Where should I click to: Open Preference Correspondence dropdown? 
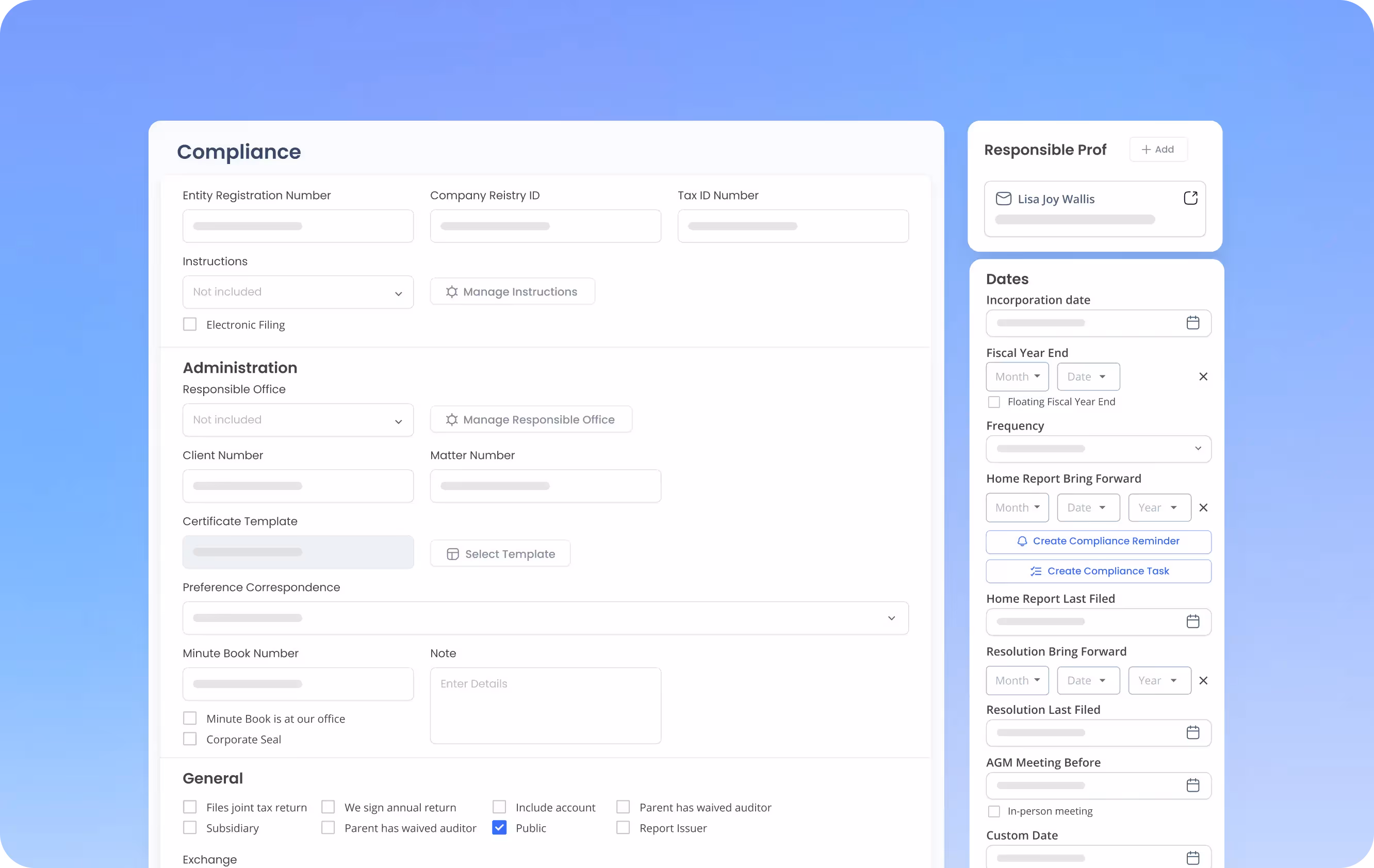coord(545,618)
